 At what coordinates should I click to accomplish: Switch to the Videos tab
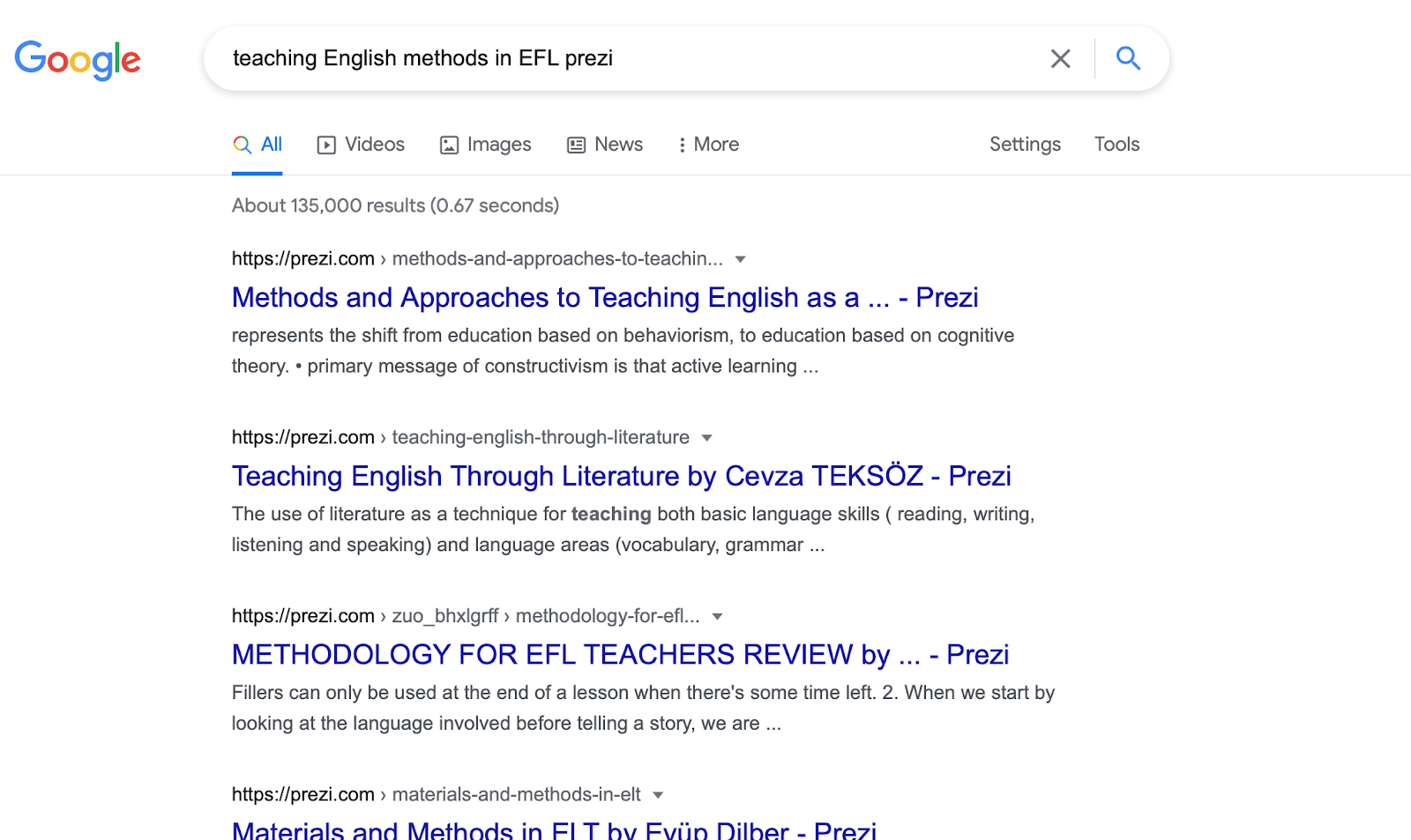coord(361,145)
